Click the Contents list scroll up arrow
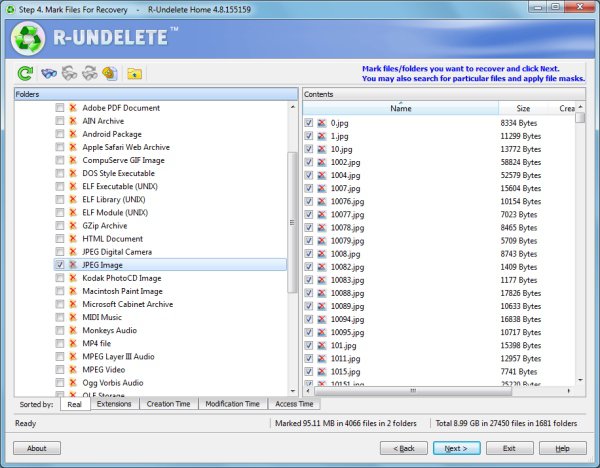Viewport: 600px width, 468px height. (580, 107)
